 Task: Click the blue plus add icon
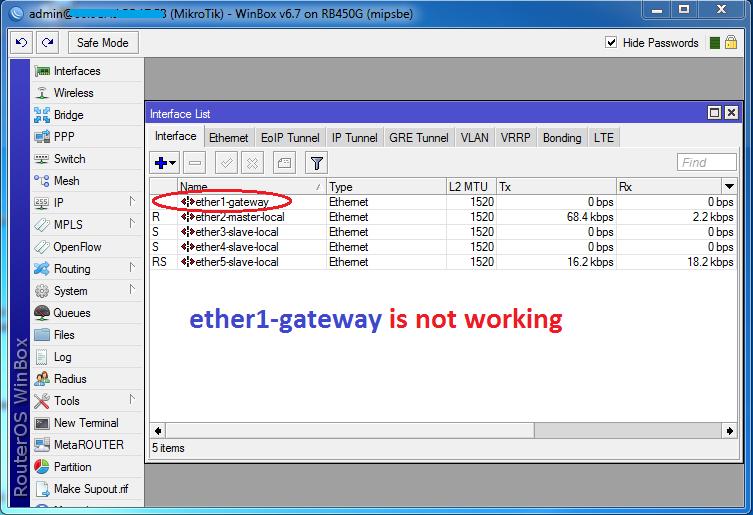pos(165,163)
